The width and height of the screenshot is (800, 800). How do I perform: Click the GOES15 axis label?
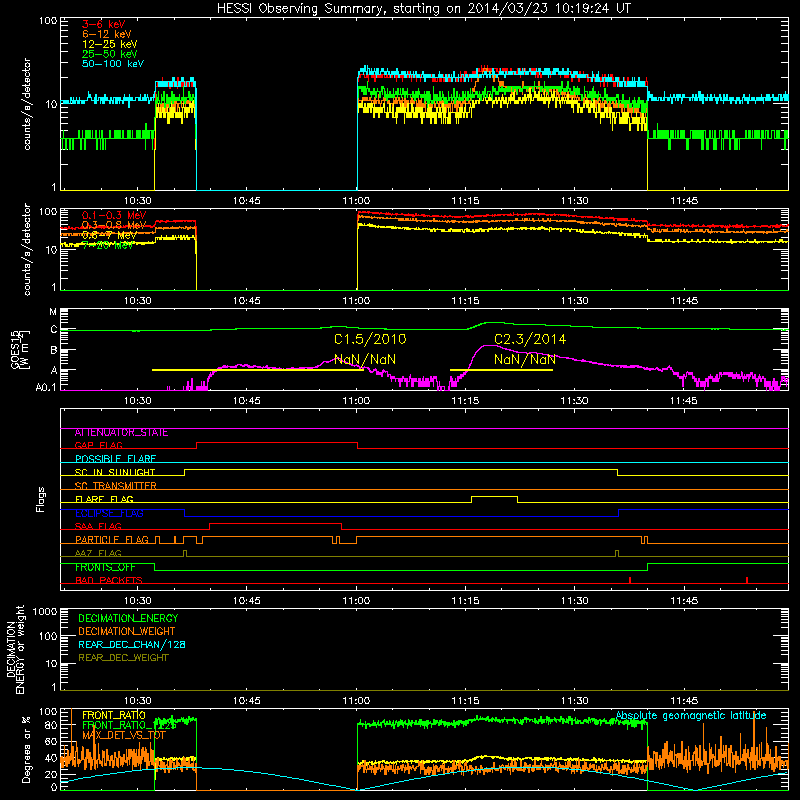point(20,349)
